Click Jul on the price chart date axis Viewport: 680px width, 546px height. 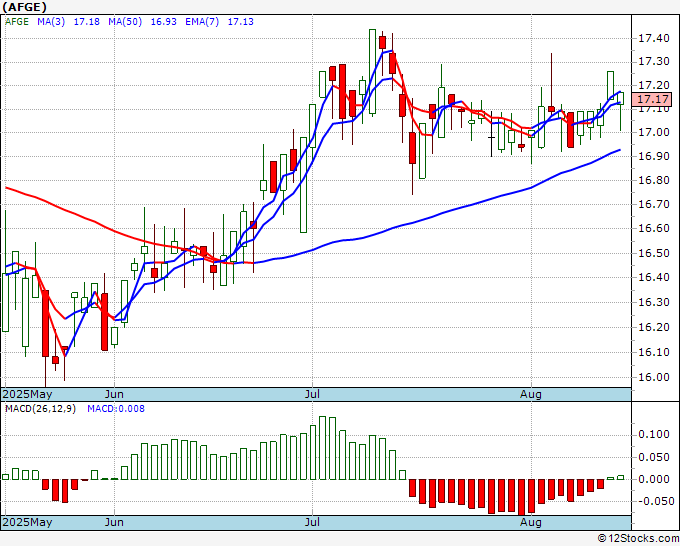click(x=312, y=394)
